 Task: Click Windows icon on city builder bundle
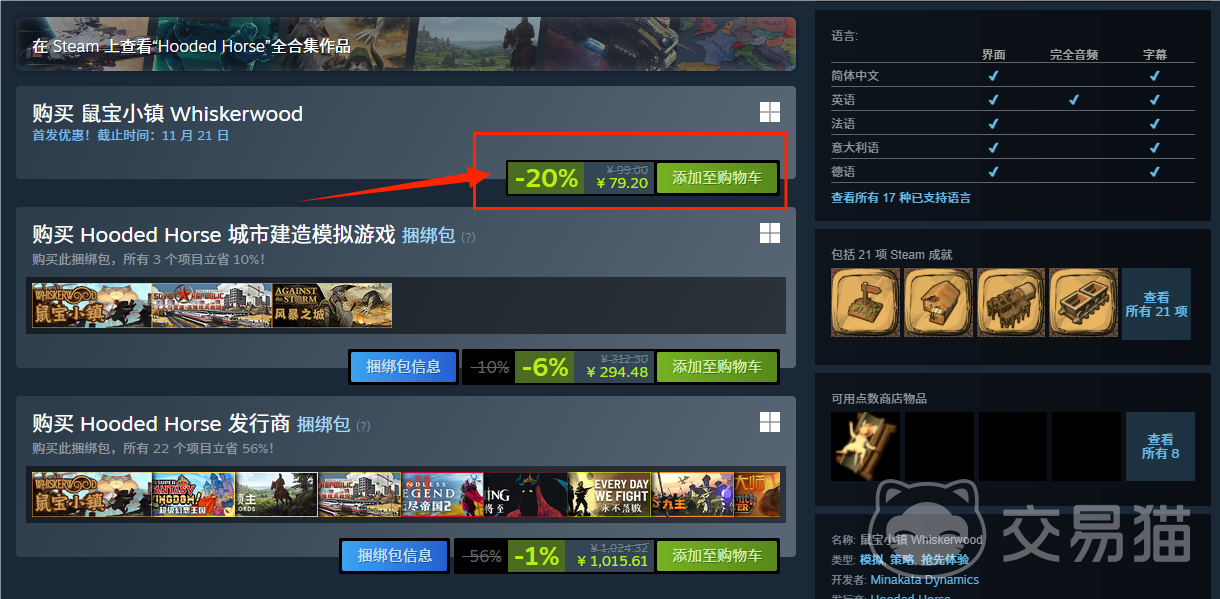769,233
